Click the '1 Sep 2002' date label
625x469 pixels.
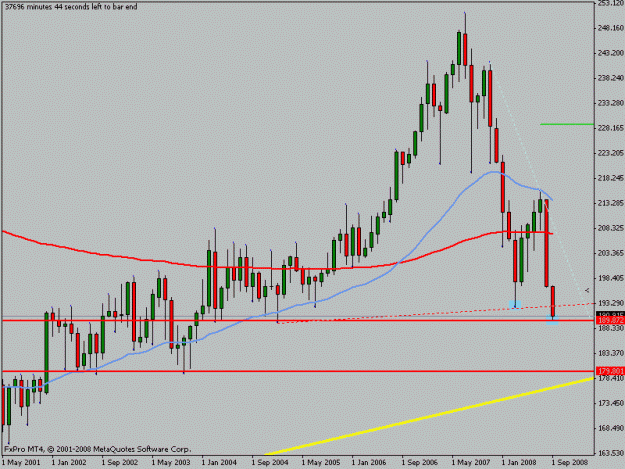[120, 463]
